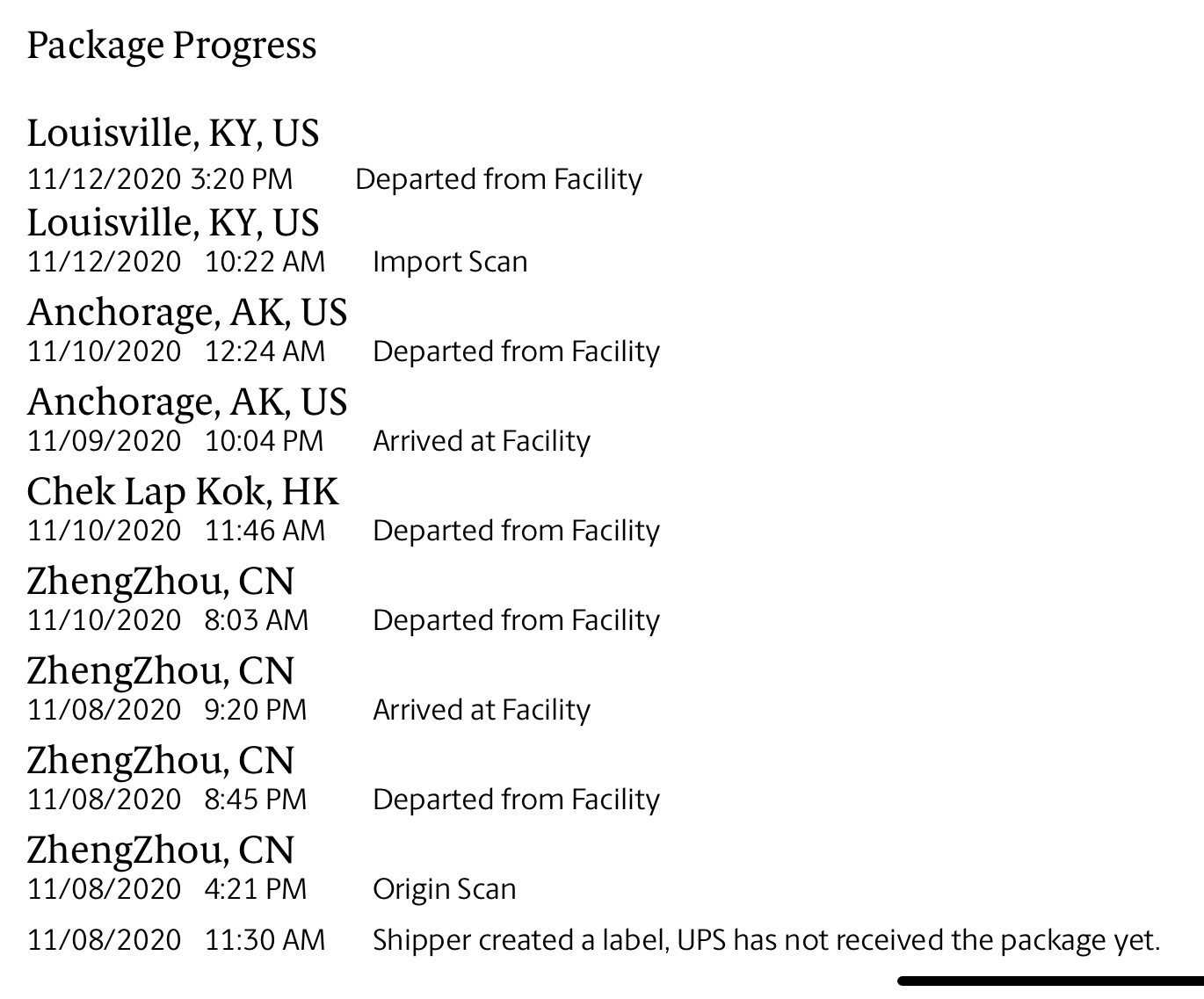Click Arrived at Facility beside 9:20 PM
The image size is (1204, 999).
point(482,710)
